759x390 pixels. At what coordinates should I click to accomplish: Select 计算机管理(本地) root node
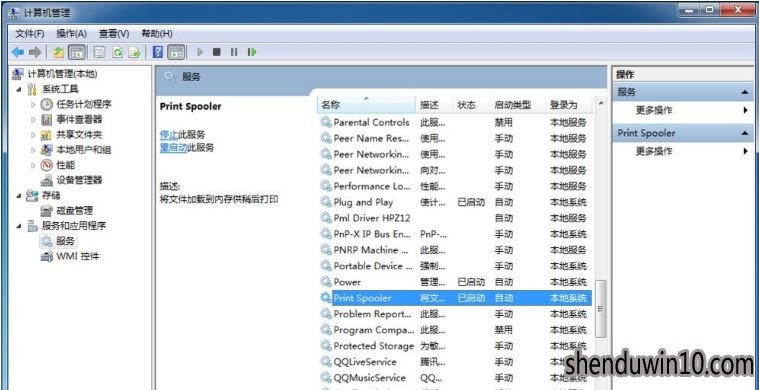pos(62,74)
